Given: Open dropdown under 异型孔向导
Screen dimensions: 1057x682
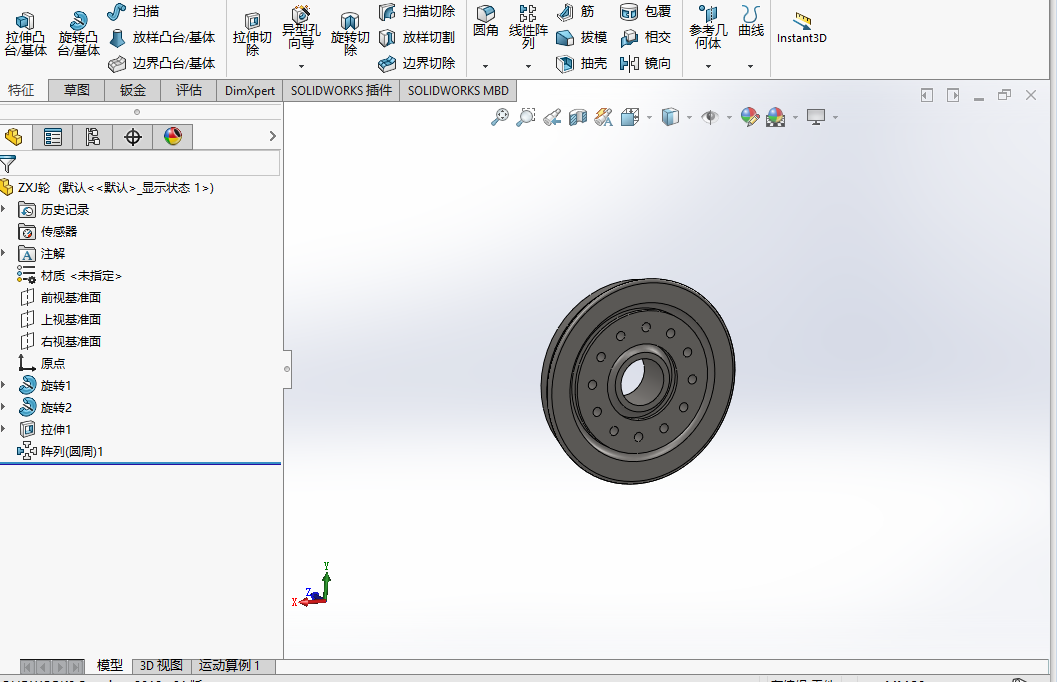Looking at the screenshot, I should [301, 66].
